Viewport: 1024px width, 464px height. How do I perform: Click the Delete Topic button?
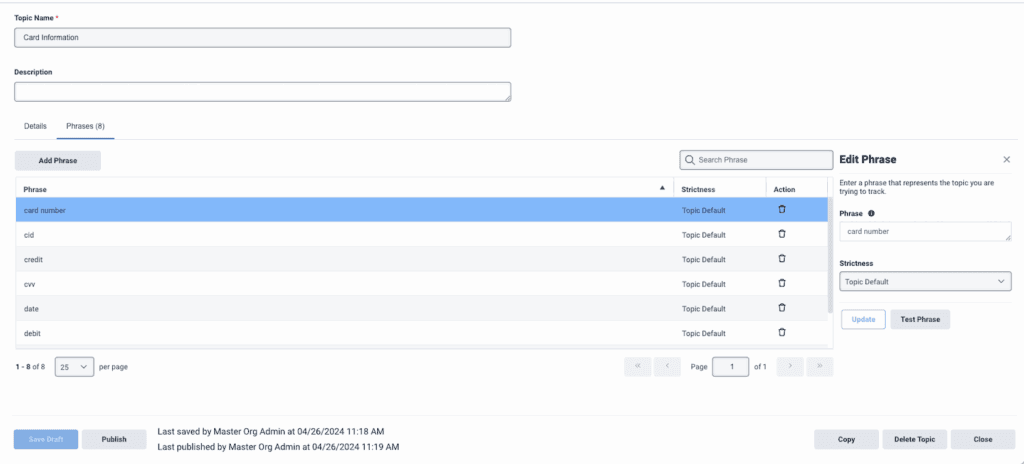point(914,439)
